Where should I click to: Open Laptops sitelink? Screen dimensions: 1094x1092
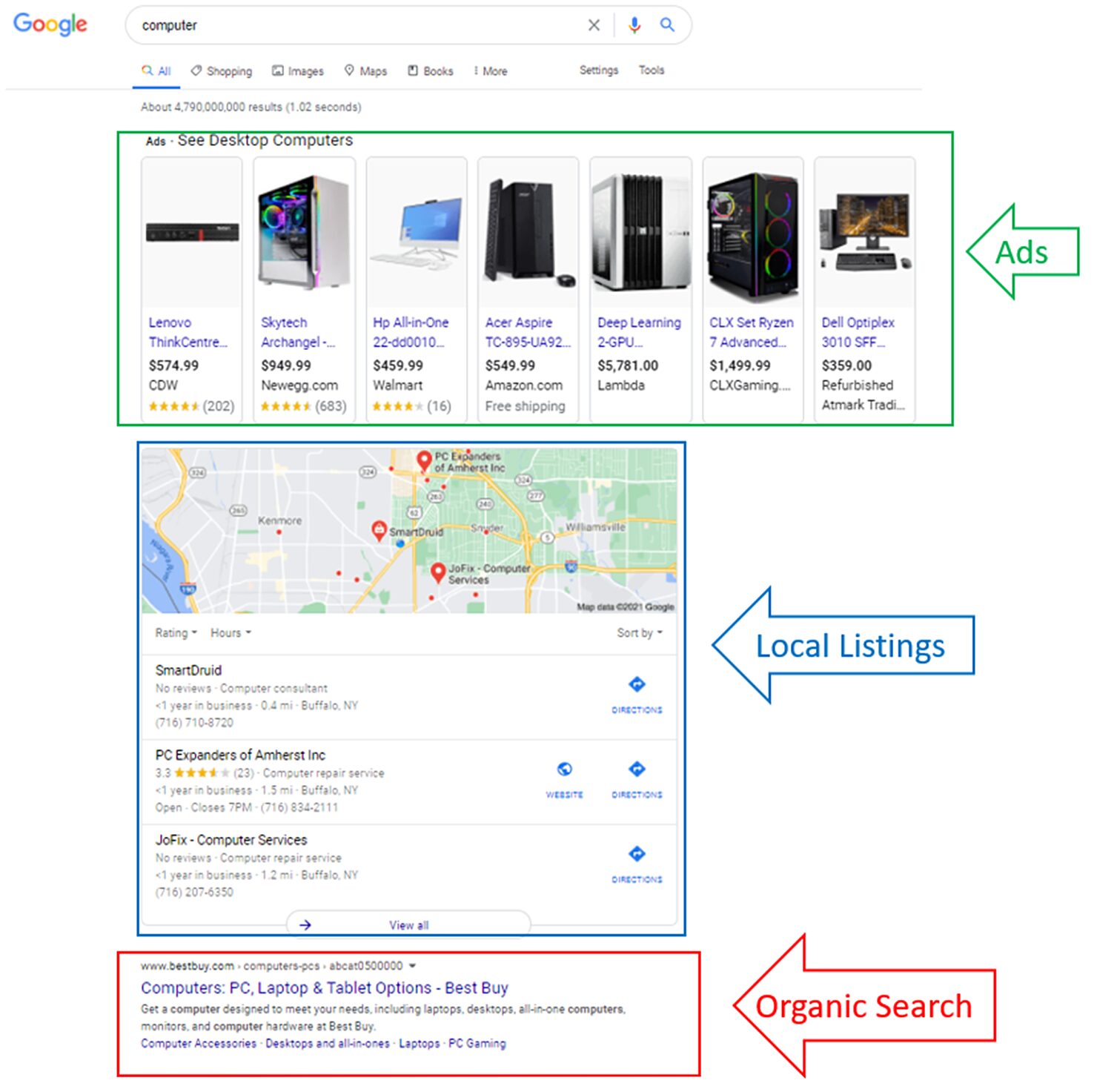pyautogui.click(x=420, y=1044)
